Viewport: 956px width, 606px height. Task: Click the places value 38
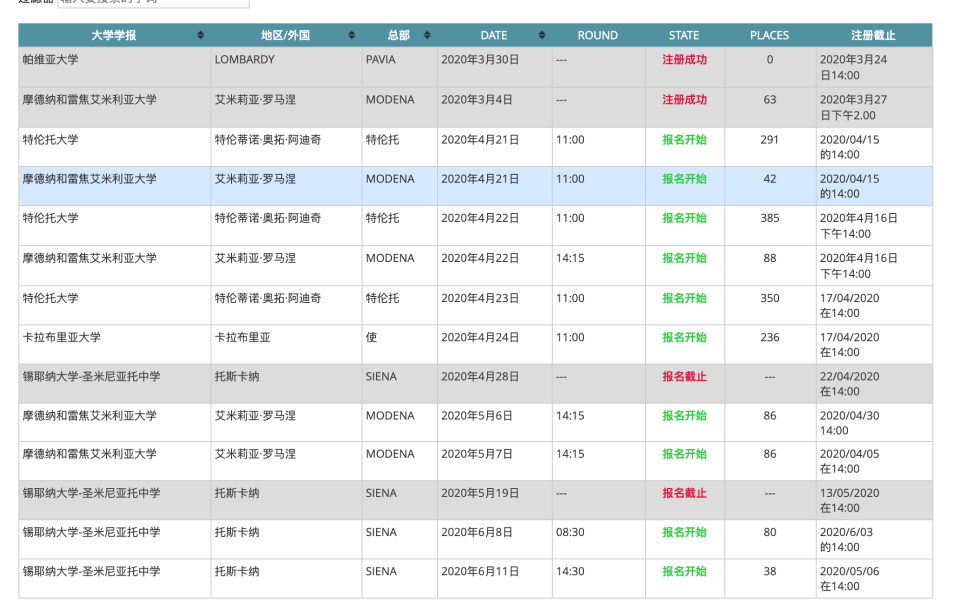[x=769, y=571]
